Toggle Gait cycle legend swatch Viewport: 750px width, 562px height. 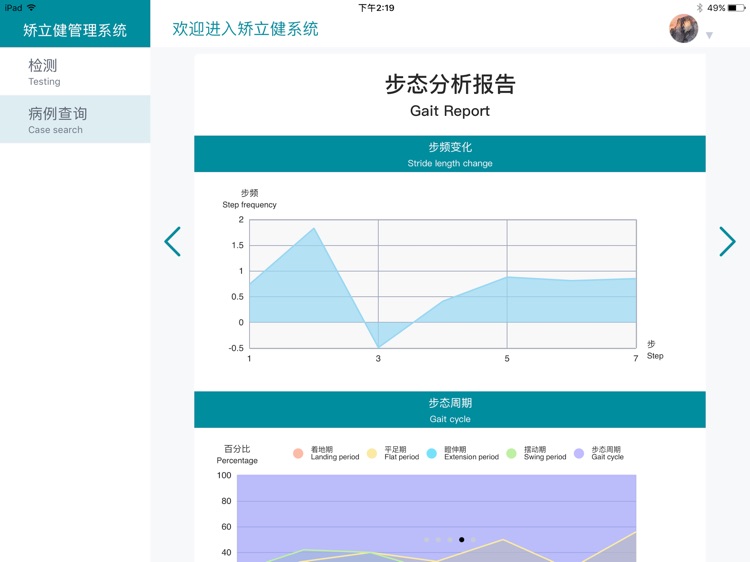579,453
